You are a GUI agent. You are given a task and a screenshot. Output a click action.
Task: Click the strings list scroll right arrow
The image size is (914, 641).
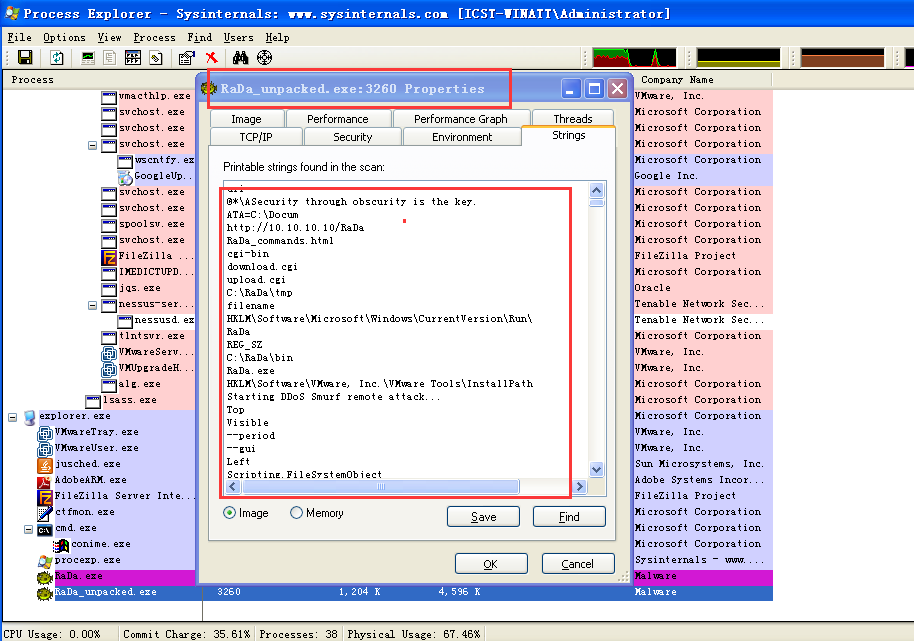coord(580,487)
